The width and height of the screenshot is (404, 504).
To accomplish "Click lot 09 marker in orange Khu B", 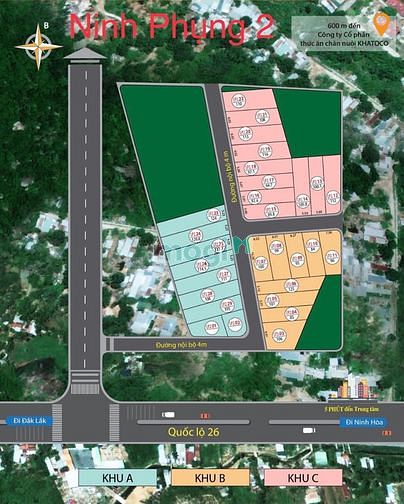I will point(297,260).
